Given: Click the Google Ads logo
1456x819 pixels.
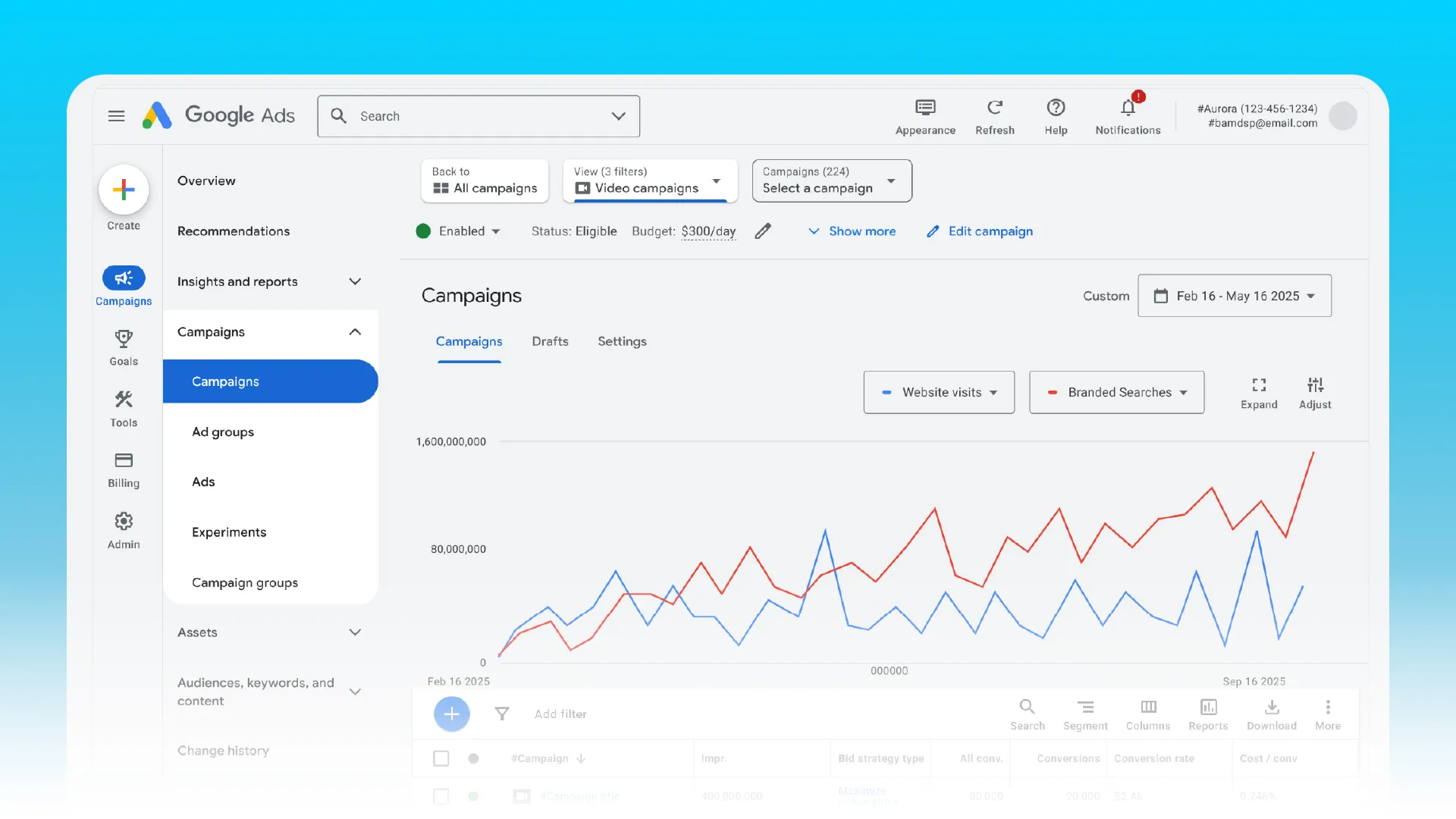Looking at the screenshot, I should tap(218, 115).
